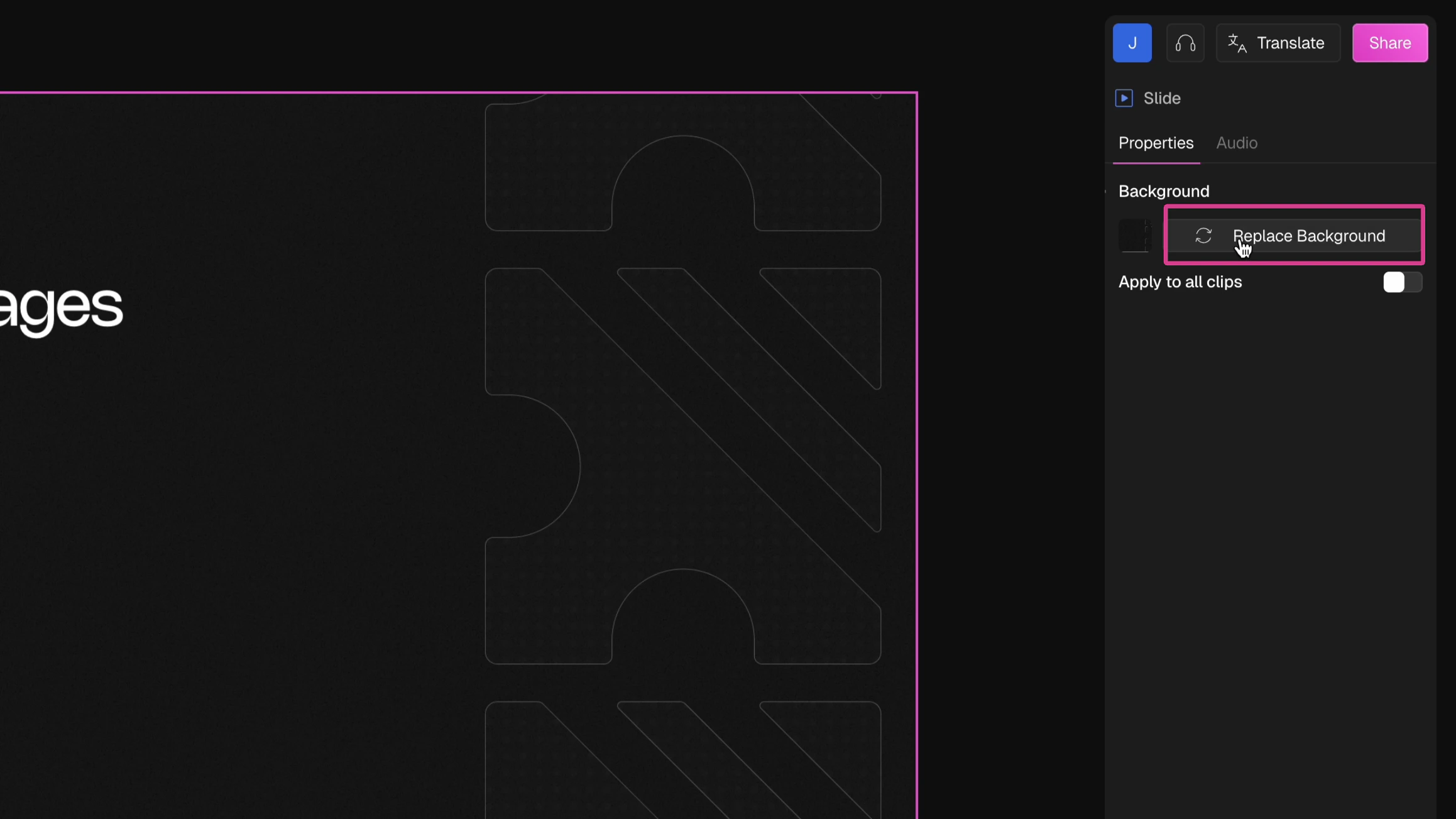Click Replace Background

(x=1309, y=236)
